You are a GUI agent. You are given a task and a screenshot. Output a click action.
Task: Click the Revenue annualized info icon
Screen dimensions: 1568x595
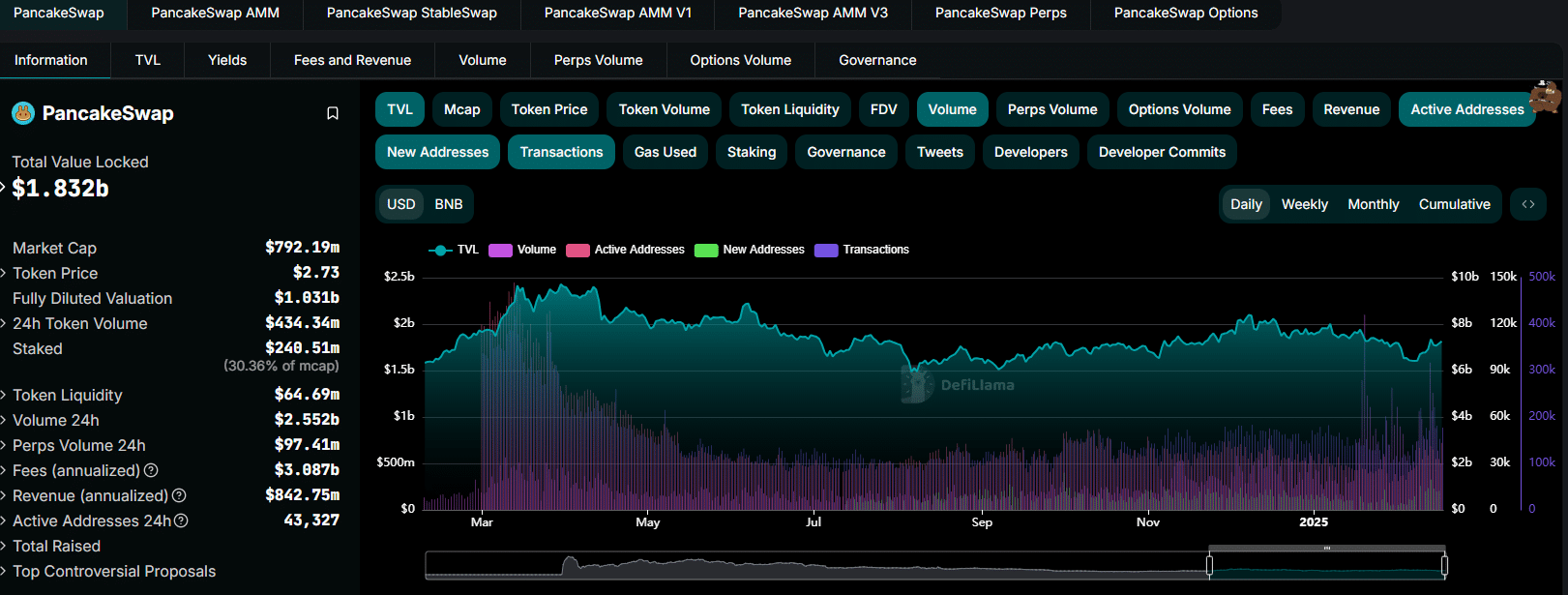[x=179, y=496]
